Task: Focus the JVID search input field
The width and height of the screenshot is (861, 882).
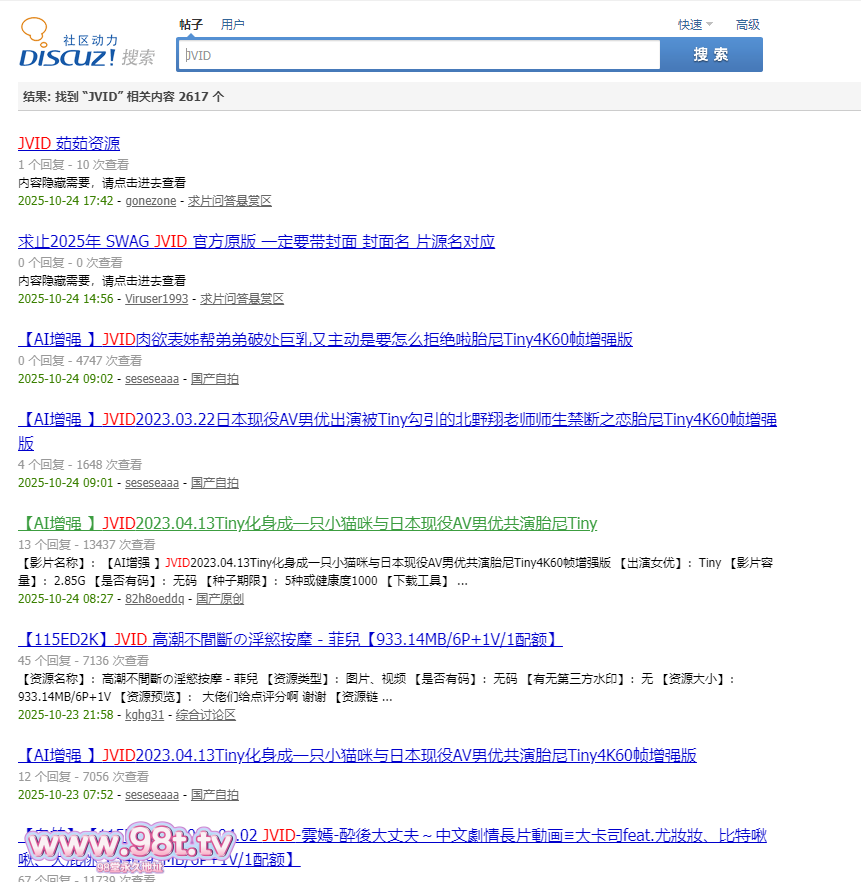Action: 420,55
